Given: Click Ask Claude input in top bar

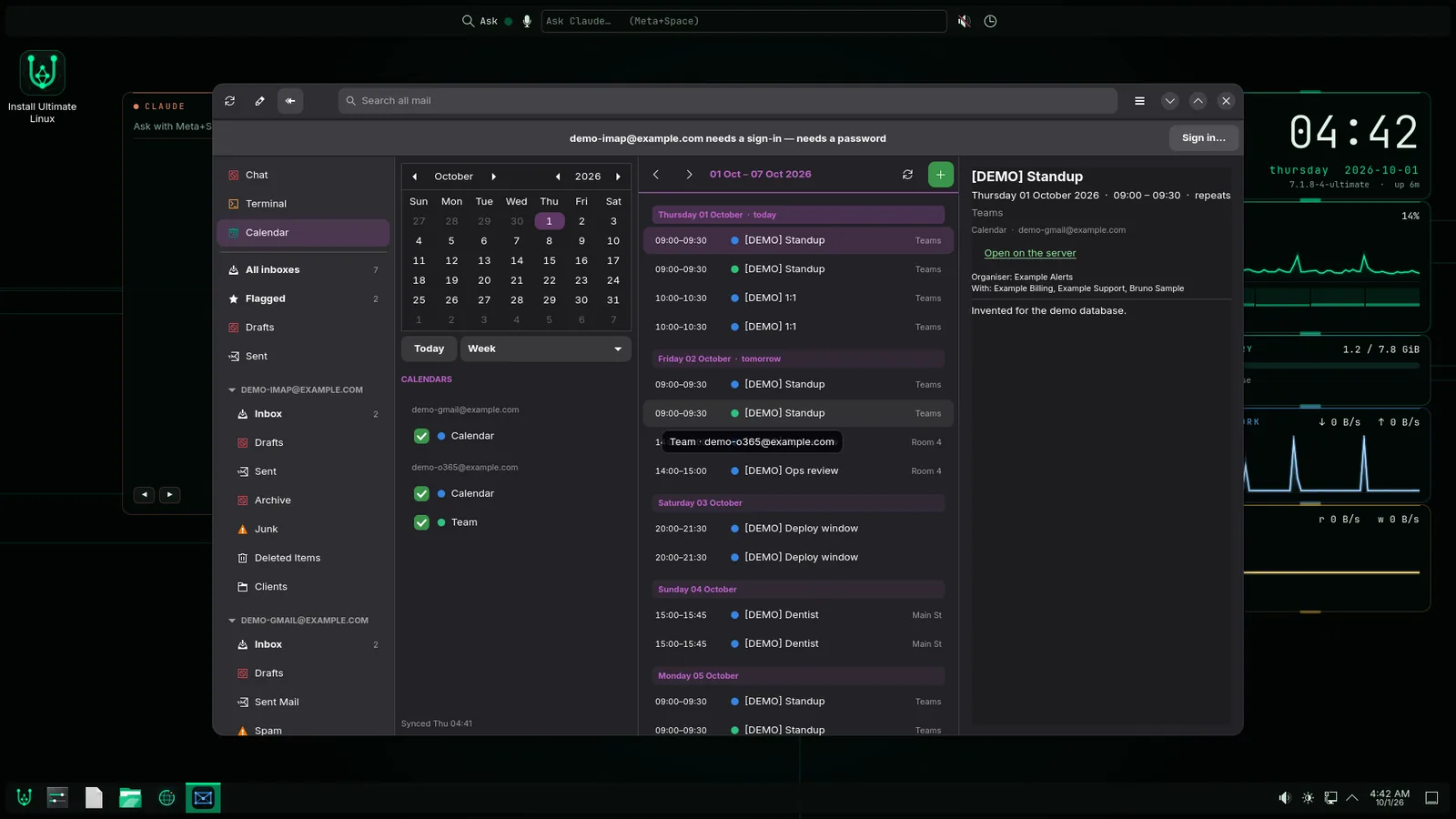Looking at the screenshot, I should coord(743,21).
